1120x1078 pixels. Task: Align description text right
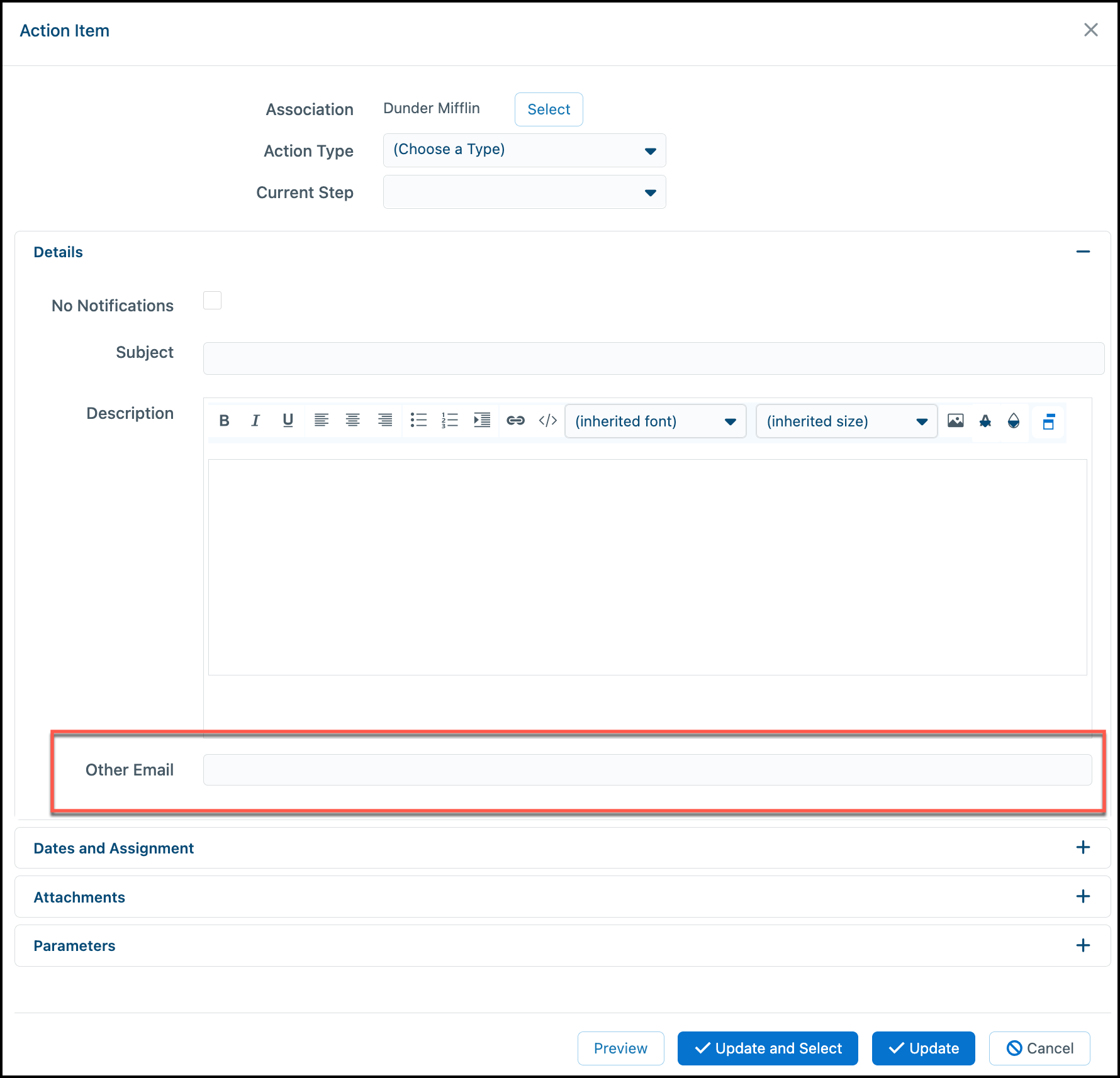point(385,421)
